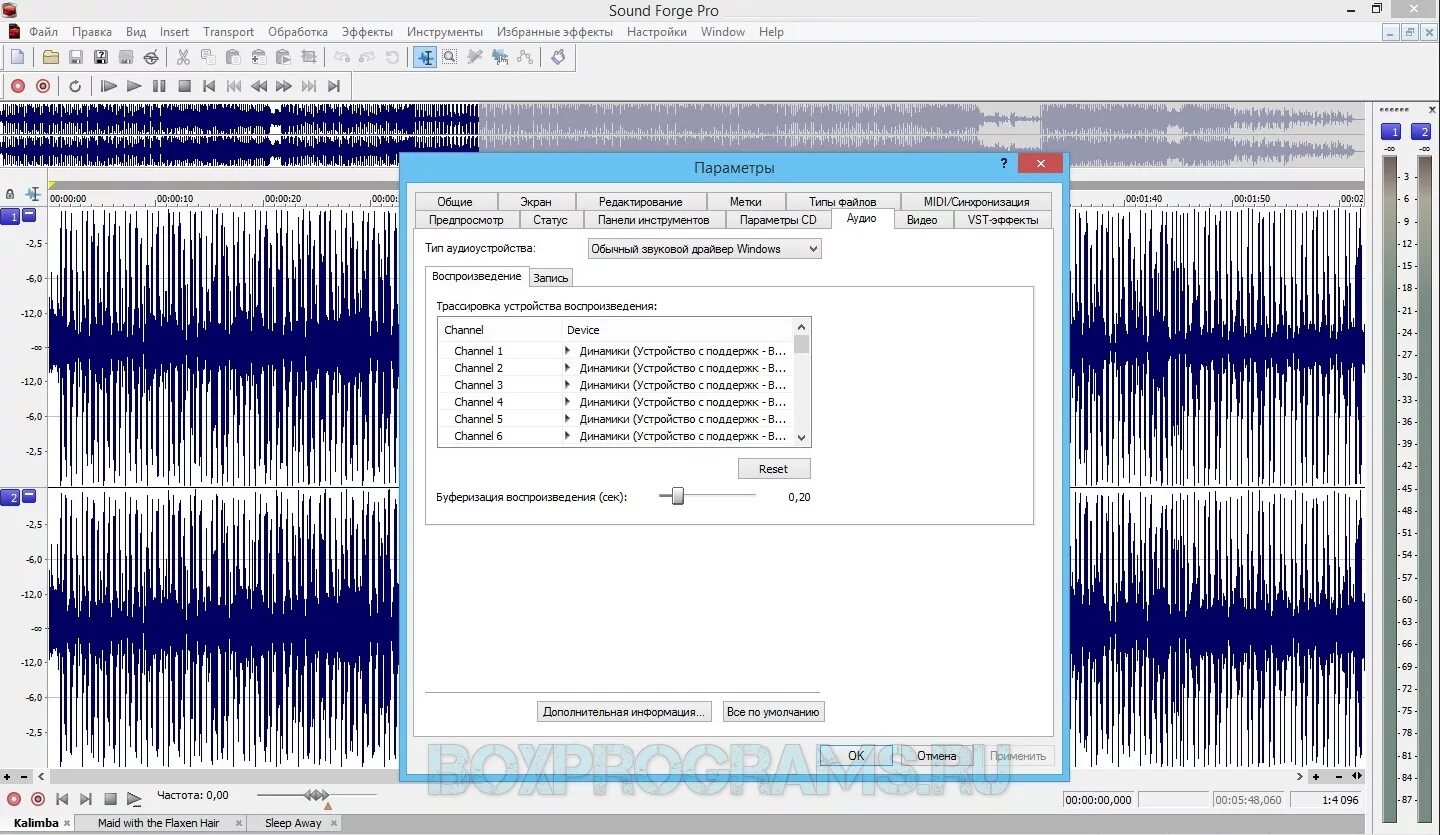Image resolution: width=1440 pixels, height=835 pixels.
Task: Open the Видео tab in Параметры
Action: point(922,220)
